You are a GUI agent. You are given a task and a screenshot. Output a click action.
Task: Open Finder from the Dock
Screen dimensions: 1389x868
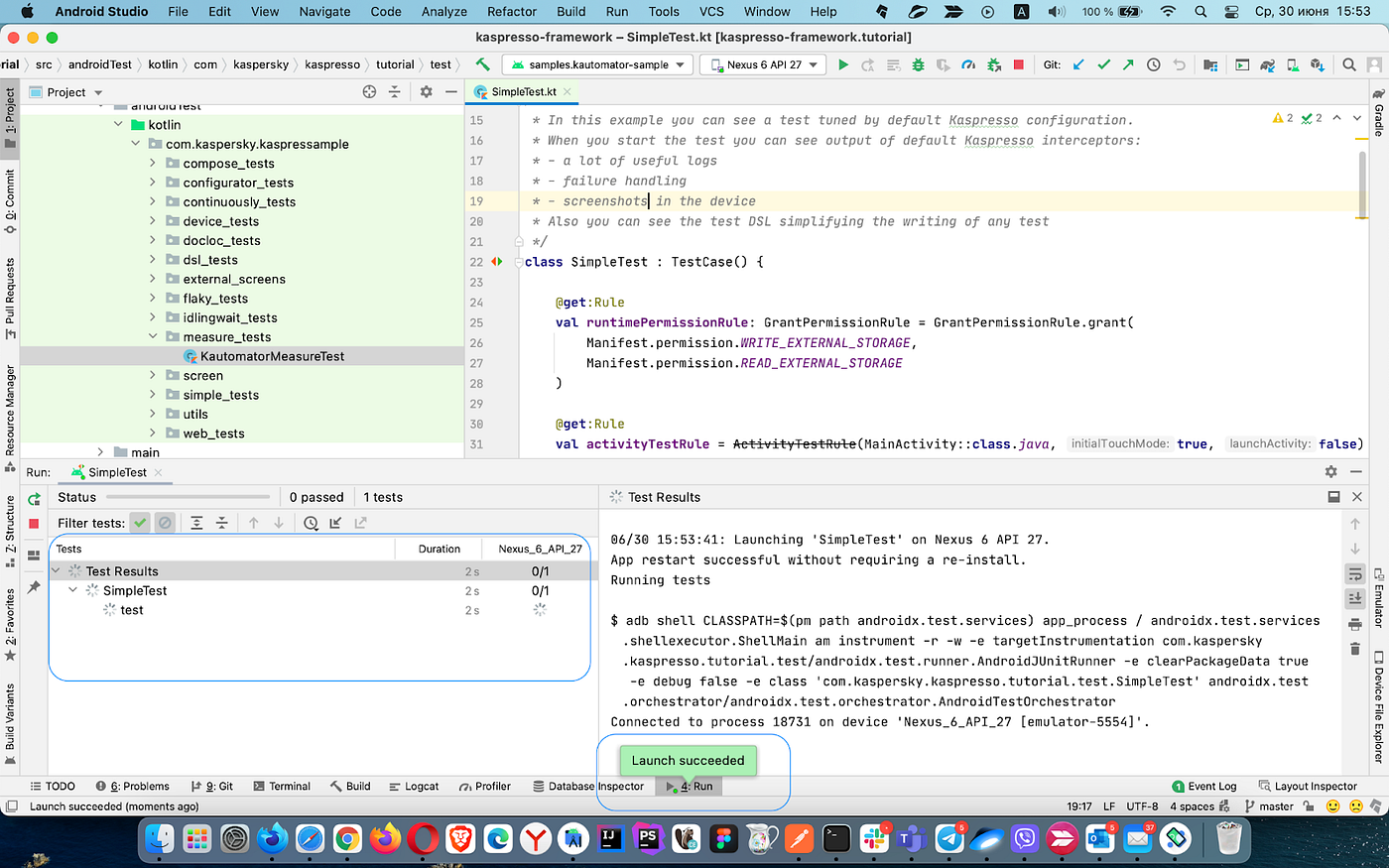159,839
